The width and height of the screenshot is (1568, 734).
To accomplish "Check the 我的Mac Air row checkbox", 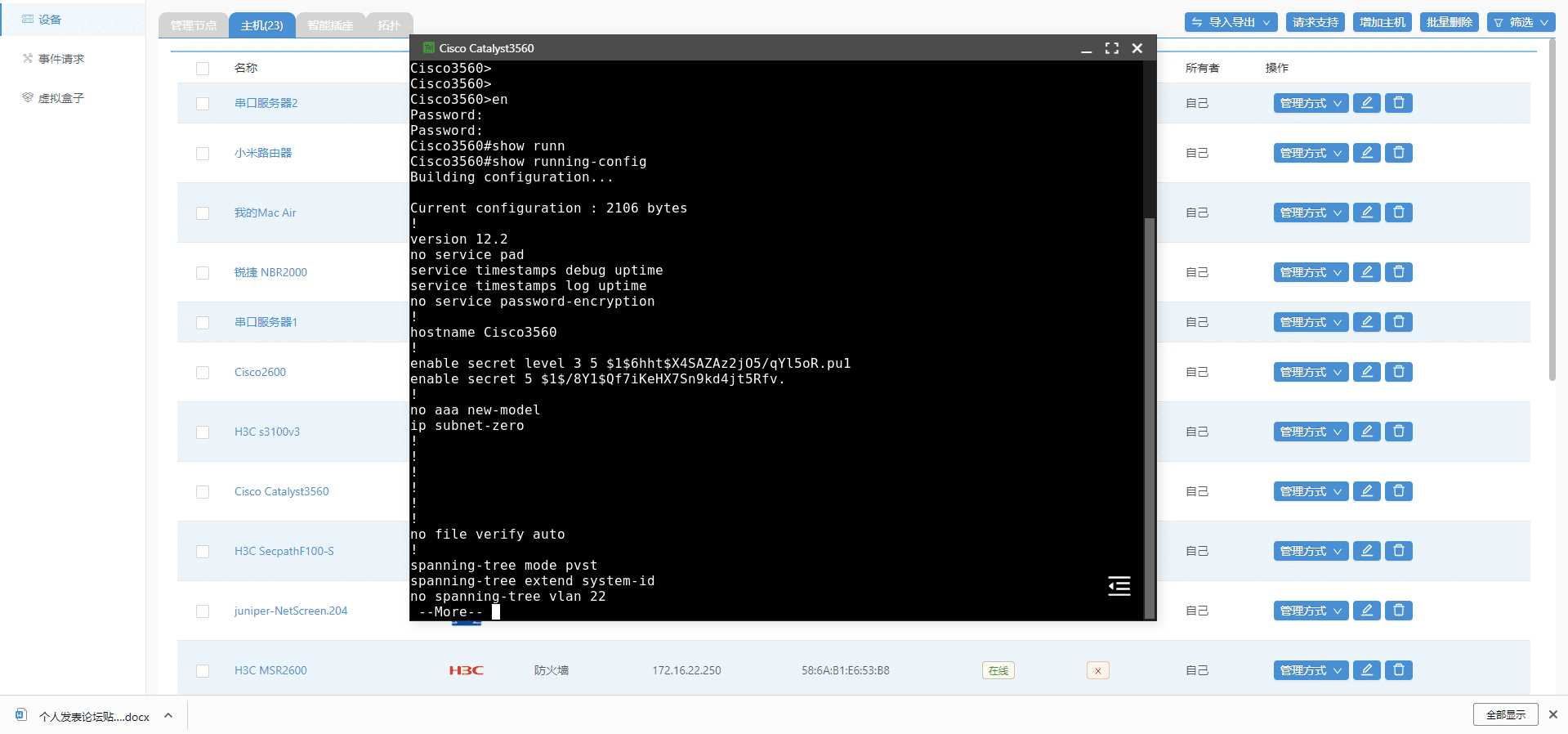I will coord(203,213).
